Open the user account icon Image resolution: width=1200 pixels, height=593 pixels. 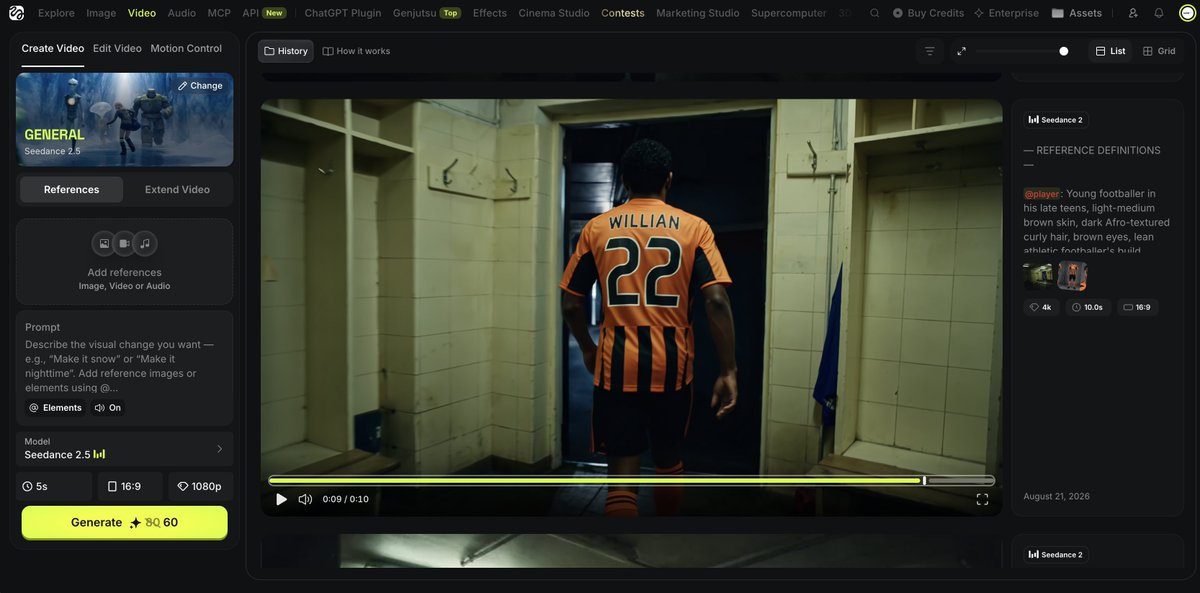pos(1133,13)
